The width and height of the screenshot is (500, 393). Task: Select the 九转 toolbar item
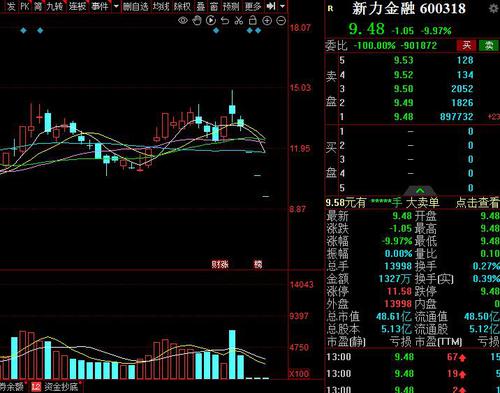point(54,6)
